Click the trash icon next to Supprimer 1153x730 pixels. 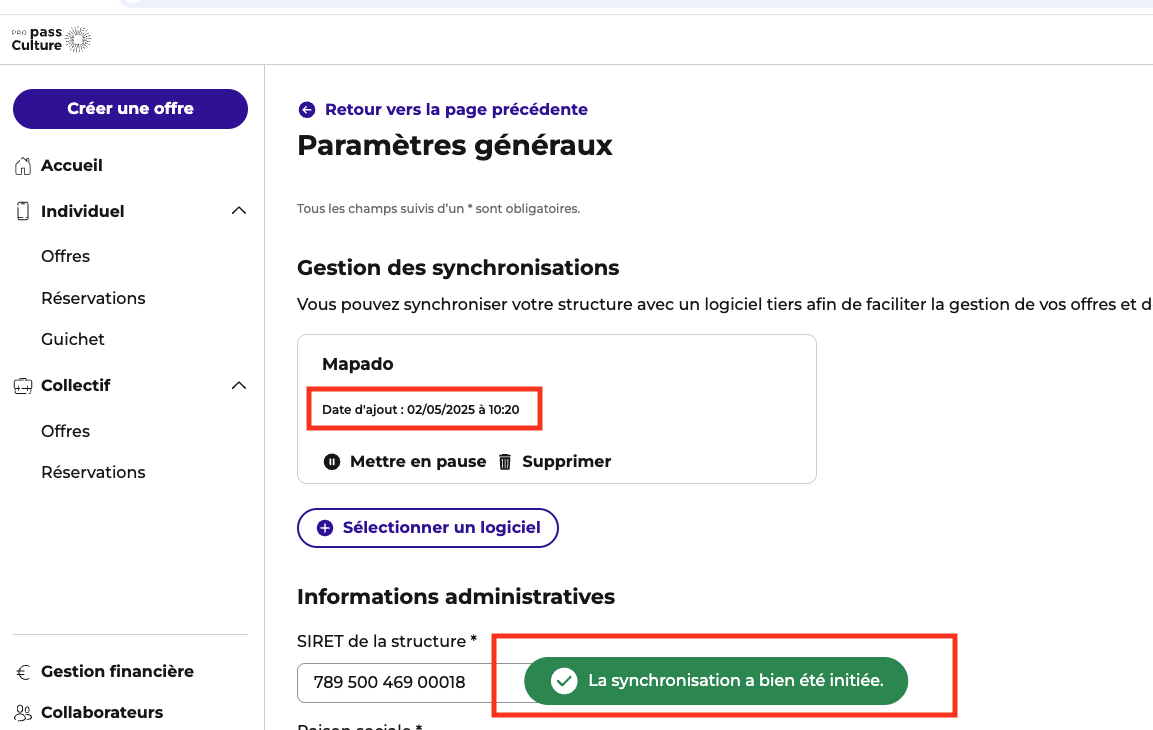(505, 462)
